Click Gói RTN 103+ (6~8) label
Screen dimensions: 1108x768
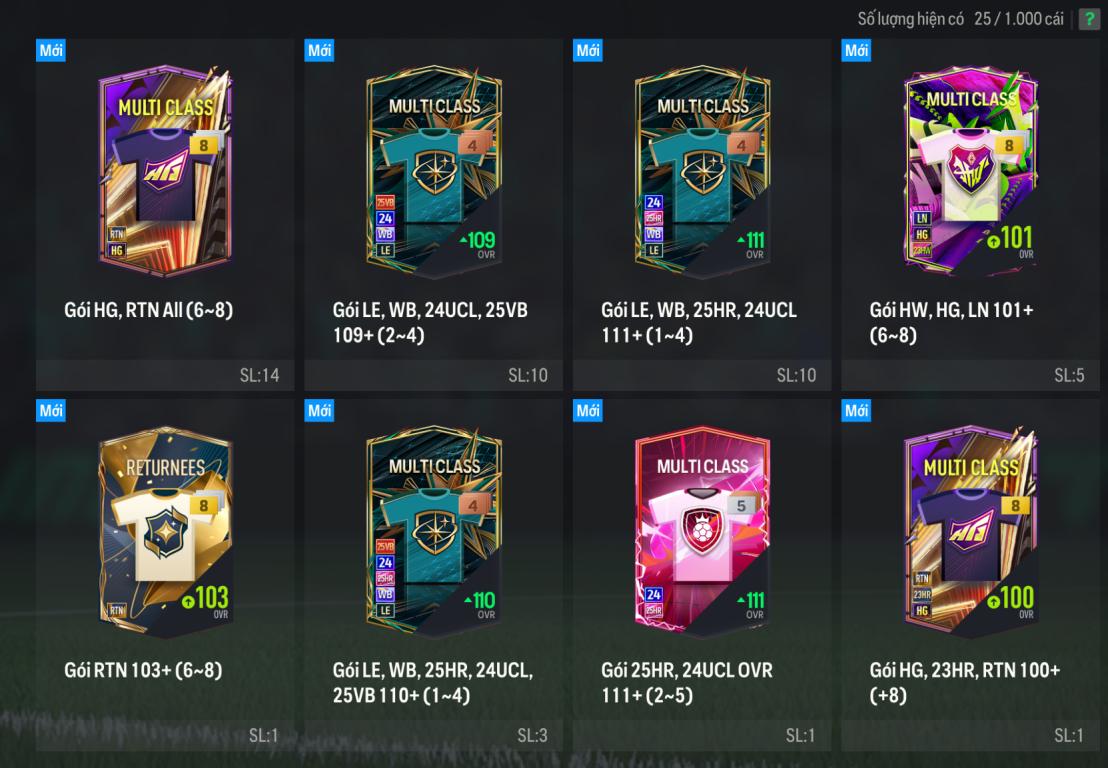tap(143, 670)
